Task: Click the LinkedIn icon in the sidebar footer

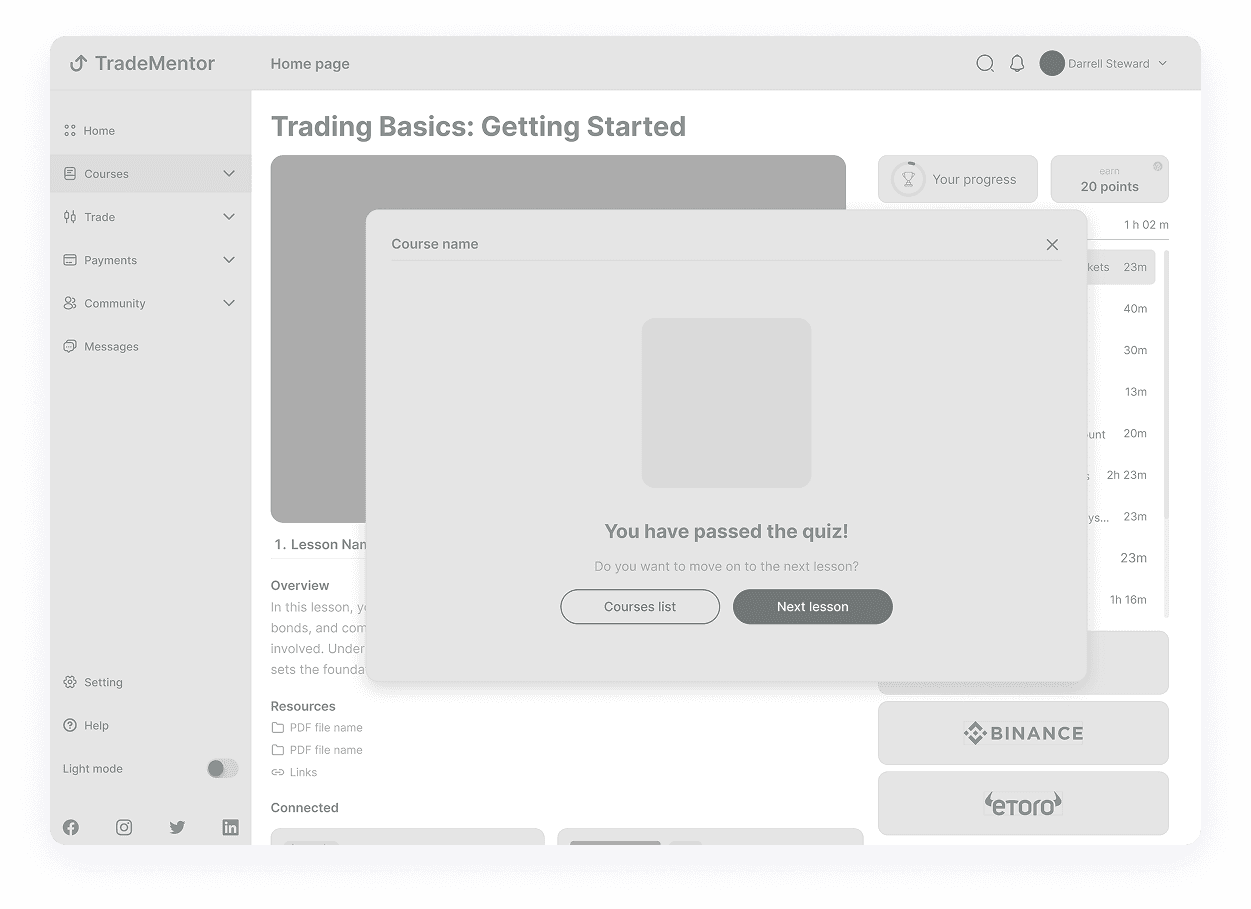Action: coord(230,827)
